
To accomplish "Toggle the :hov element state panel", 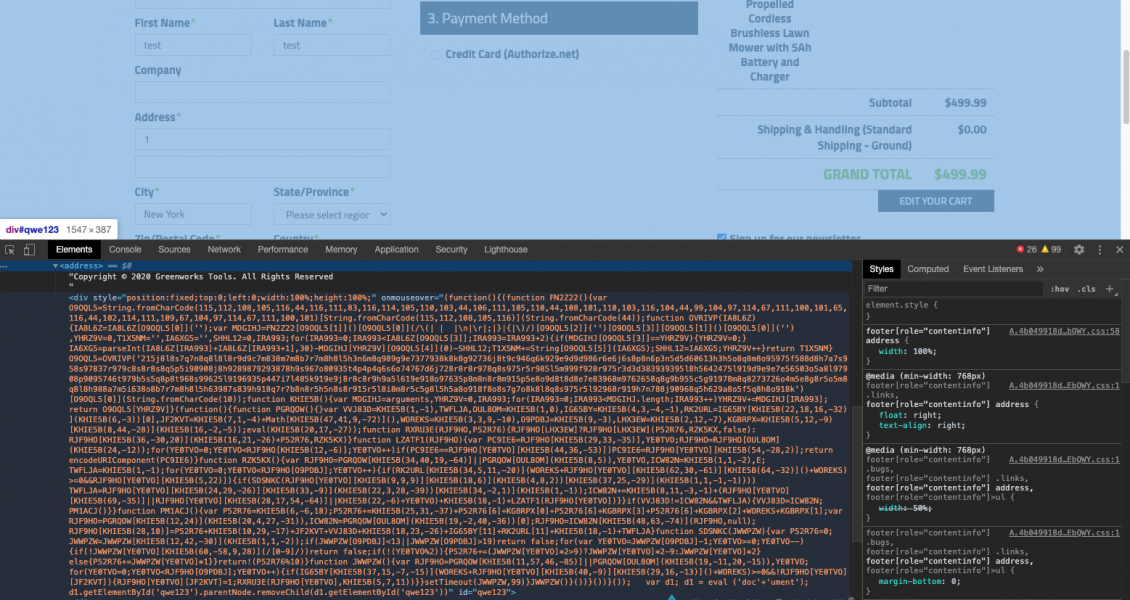I will (1059, 289).
